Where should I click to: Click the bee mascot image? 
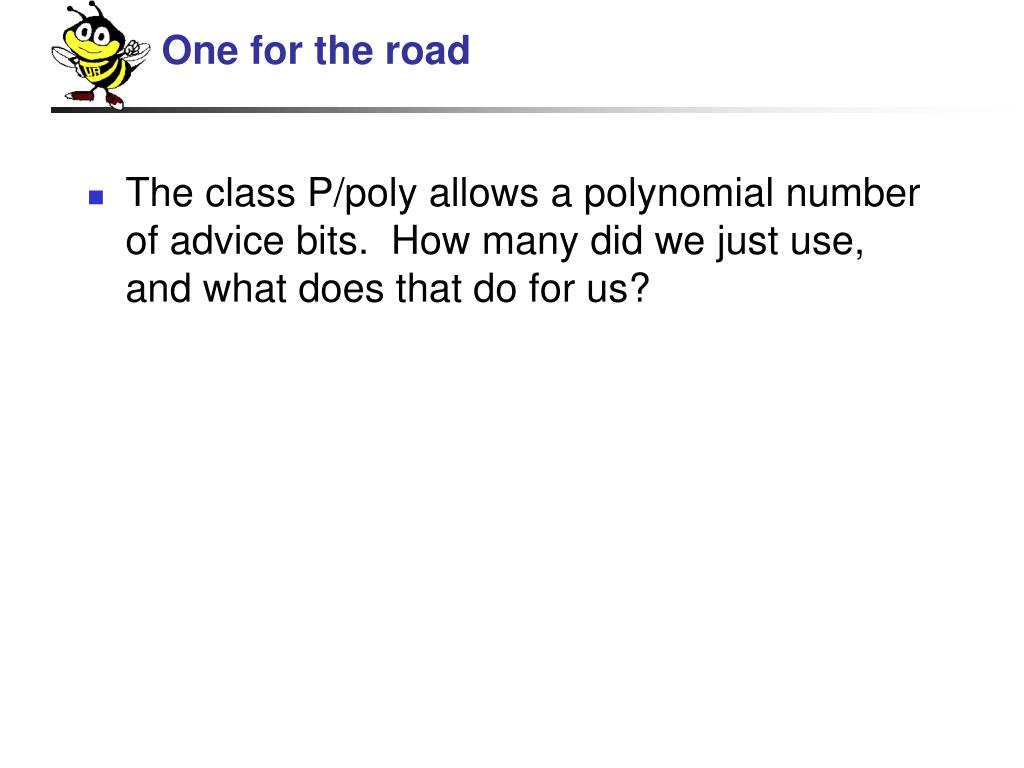pos(101,55)
